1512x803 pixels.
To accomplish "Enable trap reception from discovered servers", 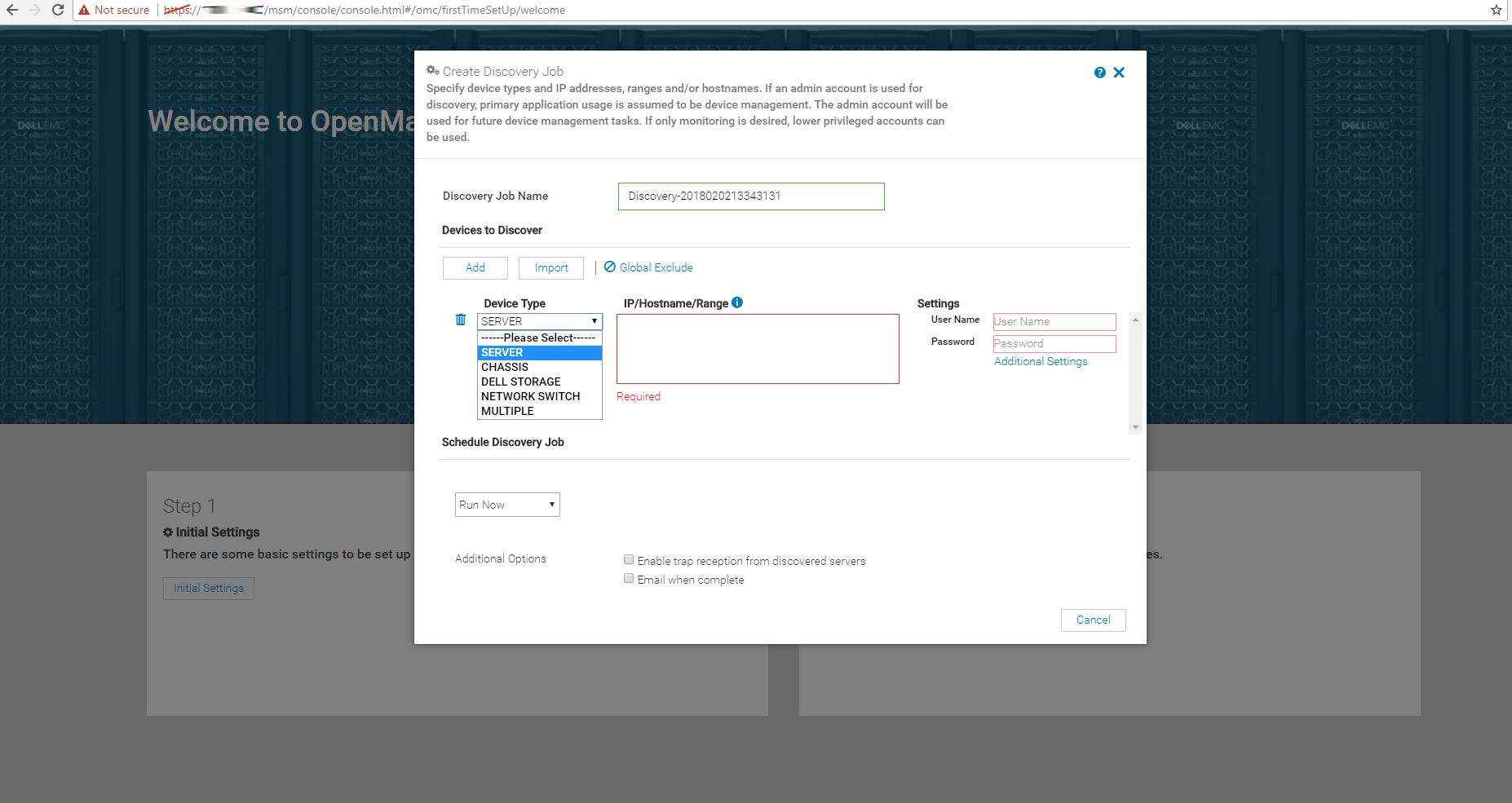I will point(629,559).
